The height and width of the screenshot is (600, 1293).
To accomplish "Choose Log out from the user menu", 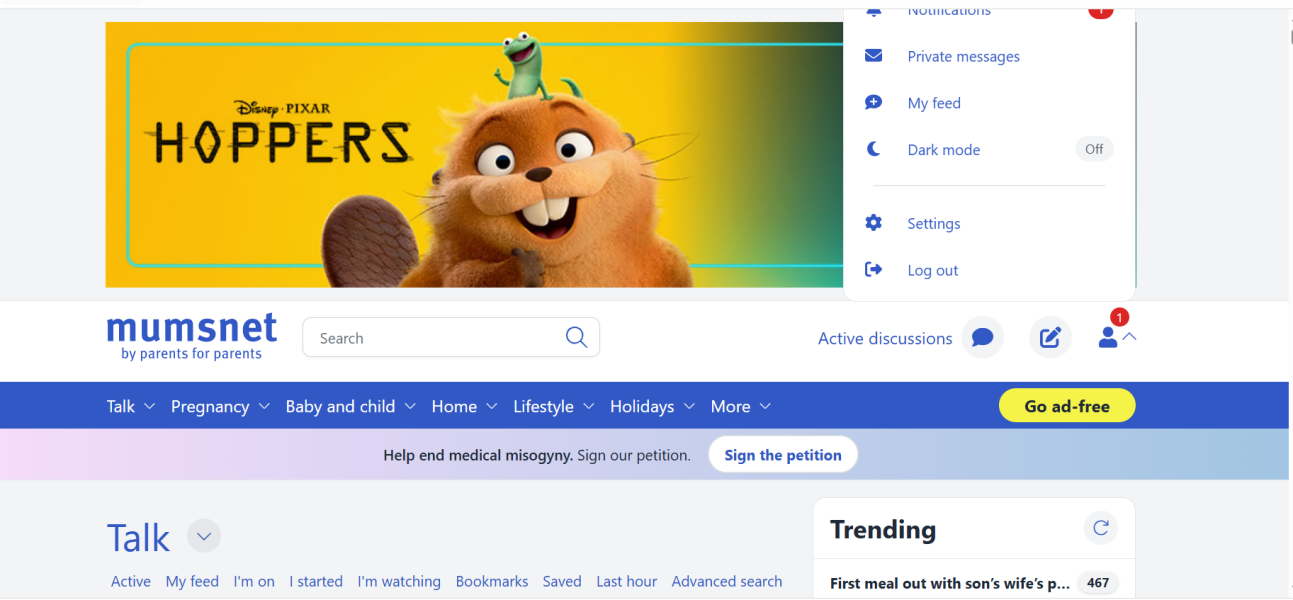I will coord(933,270).
